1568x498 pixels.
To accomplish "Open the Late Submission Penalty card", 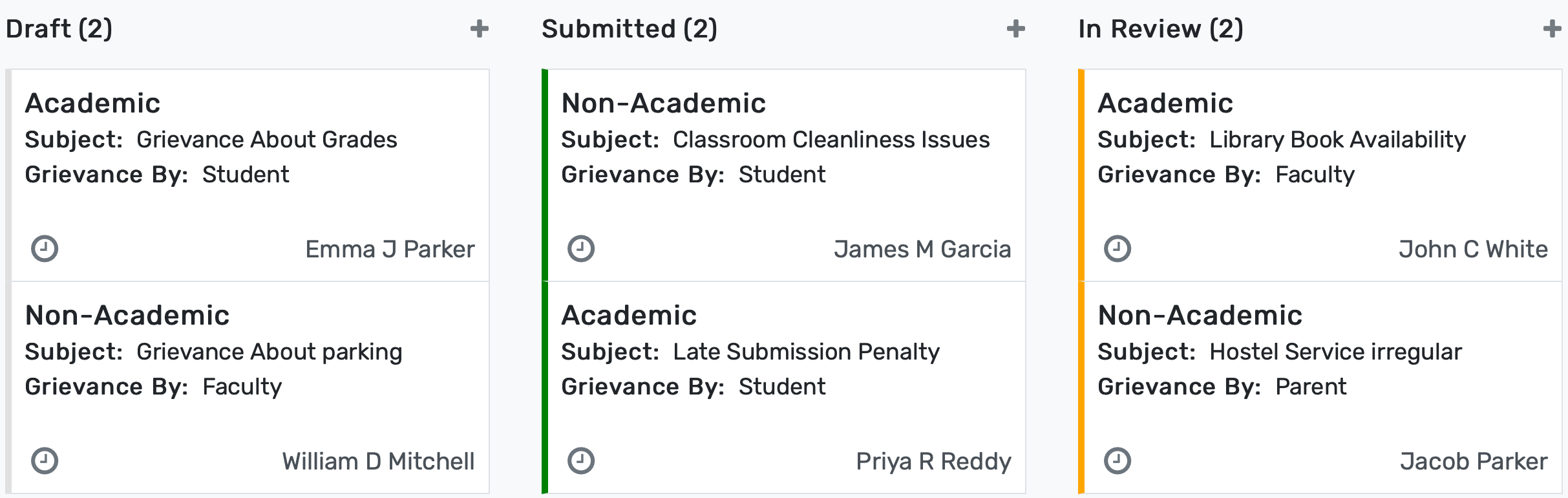I will click(x=805, y=352).
